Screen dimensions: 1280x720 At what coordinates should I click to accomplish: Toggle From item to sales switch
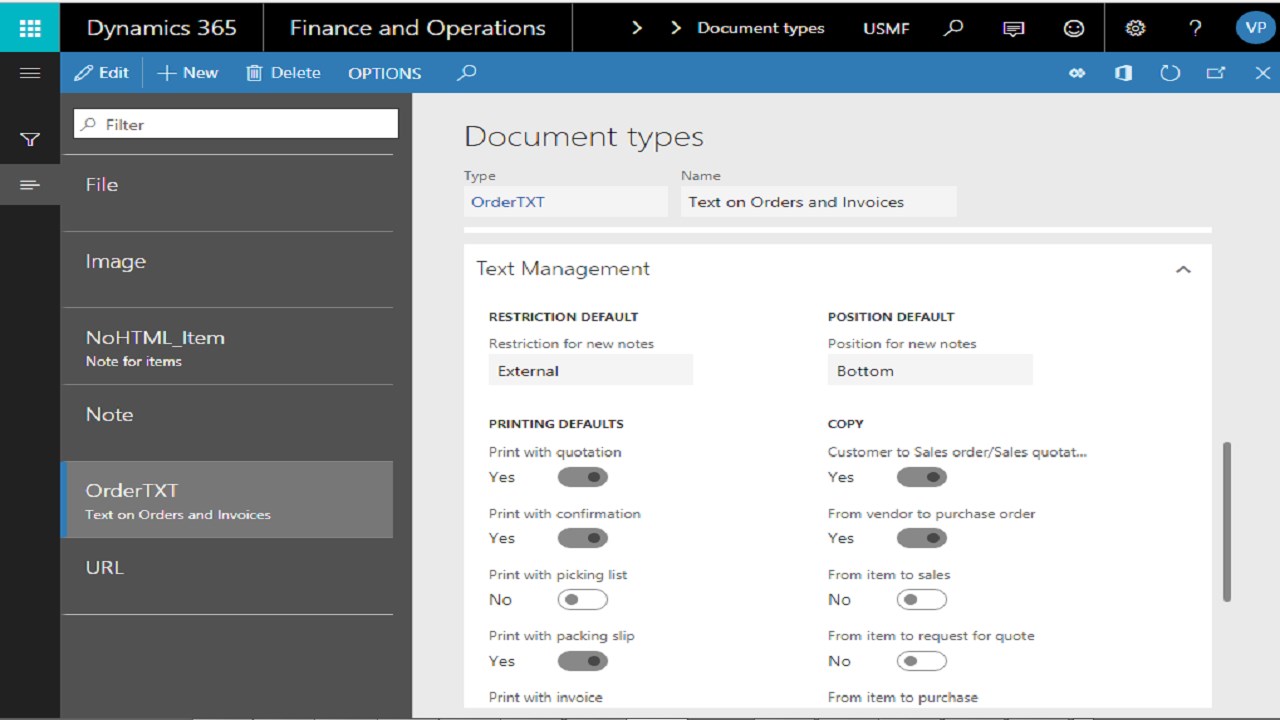click(922, 600)
